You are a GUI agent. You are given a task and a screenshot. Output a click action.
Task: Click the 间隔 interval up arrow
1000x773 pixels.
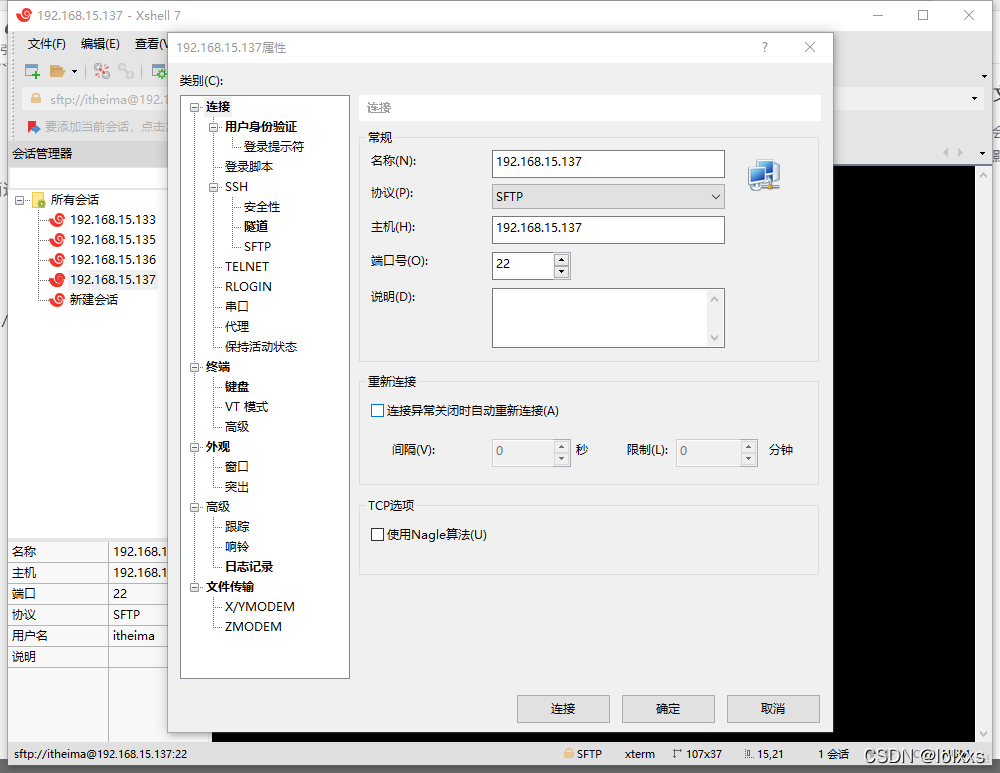coord(561,446)
